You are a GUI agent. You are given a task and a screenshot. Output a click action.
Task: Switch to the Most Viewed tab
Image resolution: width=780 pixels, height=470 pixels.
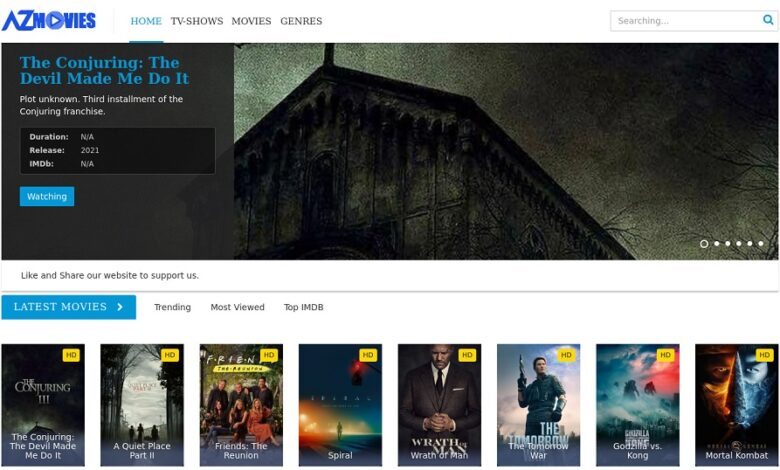[x=237, y=307]
